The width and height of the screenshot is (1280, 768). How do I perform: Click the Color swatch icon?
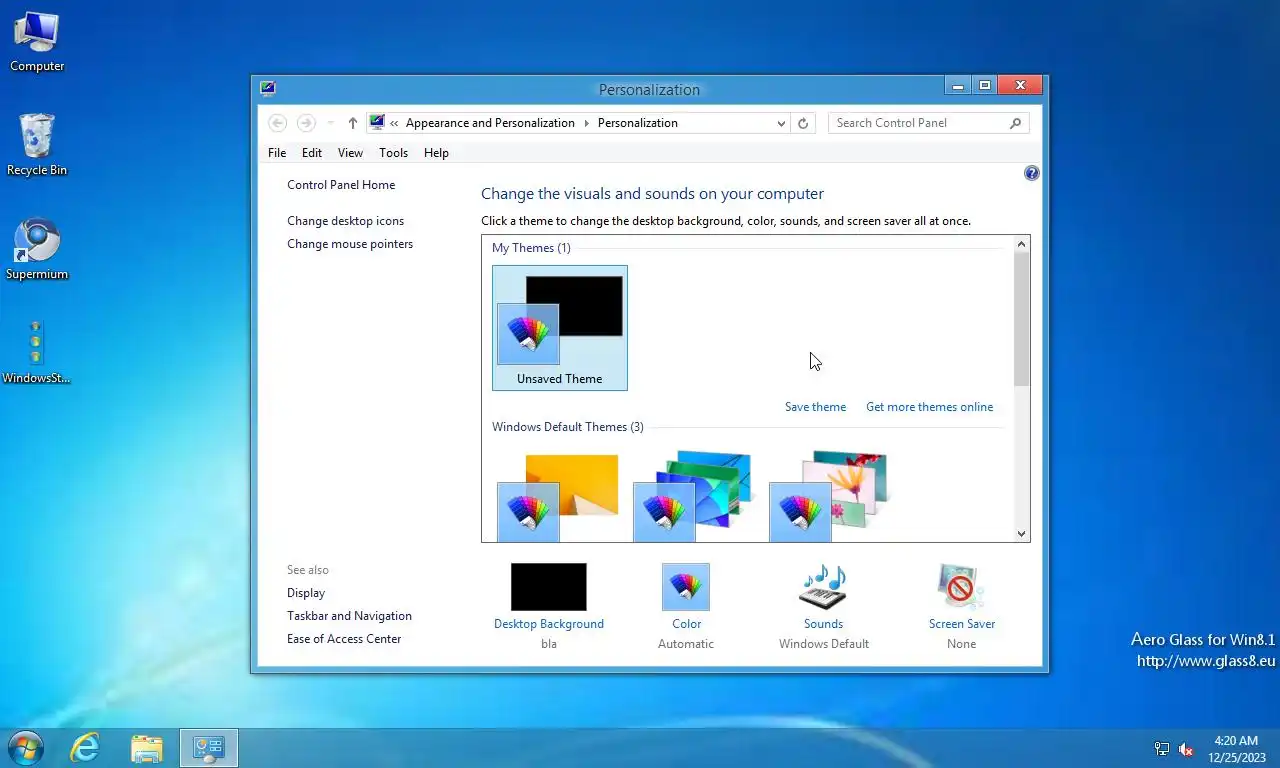click(x=686, y=586)
